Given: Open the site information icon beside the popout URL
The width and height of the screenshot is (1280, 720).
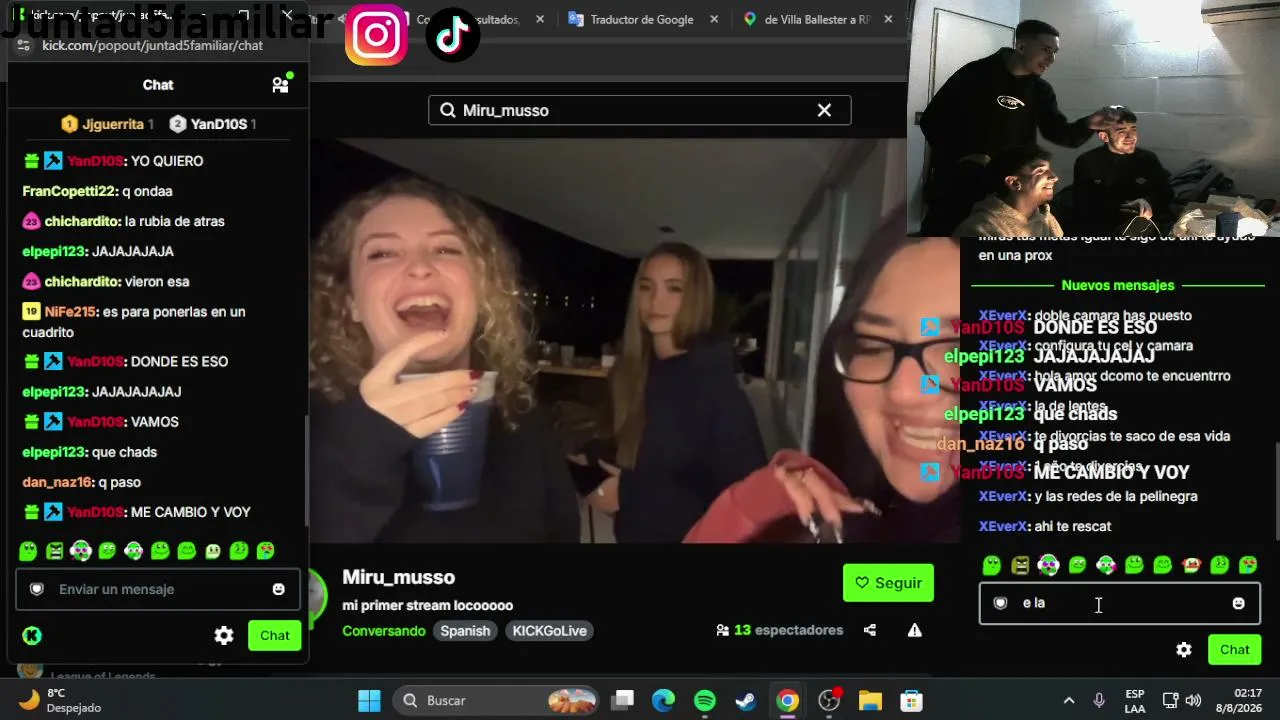Looking at the screenshot, I should (24, 45).
